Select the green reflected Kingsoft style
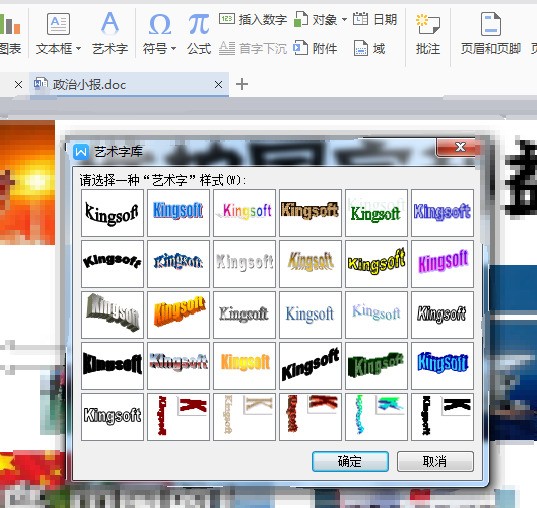The width and height of the screenshot is (537, 508). [376, 213]
